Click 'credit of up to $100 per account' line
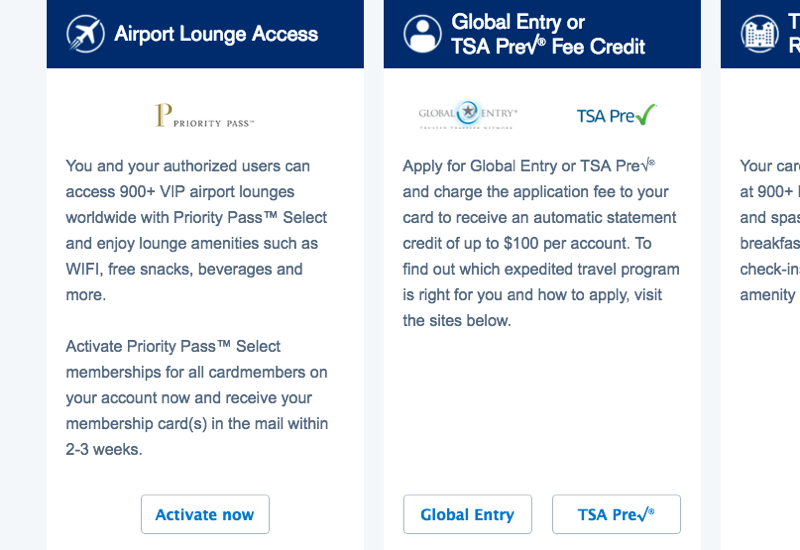The width and height of the screenshot is (800, 550). [527, 243]
